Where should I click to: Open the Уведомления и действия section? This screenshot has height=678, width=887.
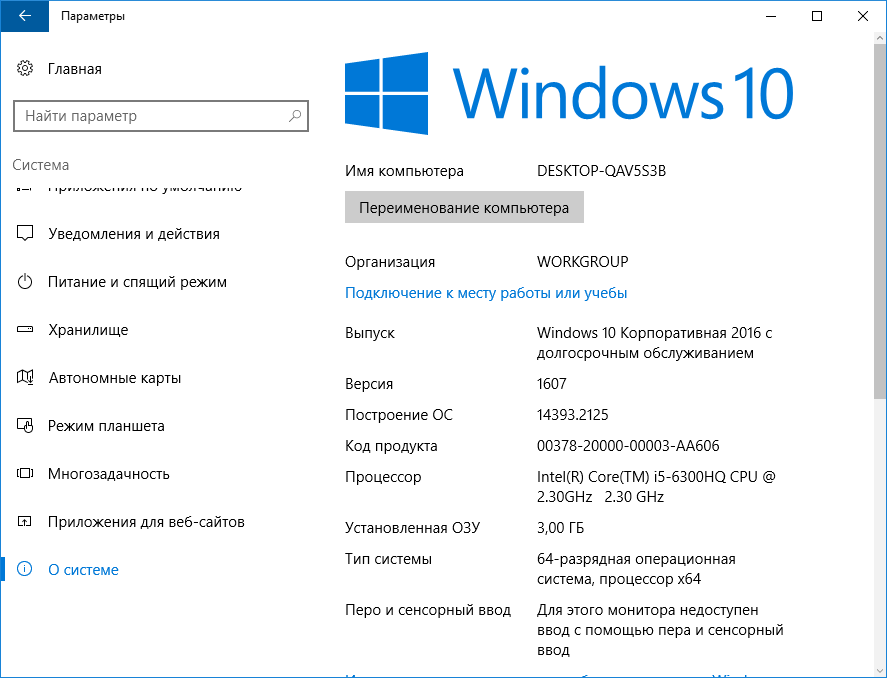point(133,234)
